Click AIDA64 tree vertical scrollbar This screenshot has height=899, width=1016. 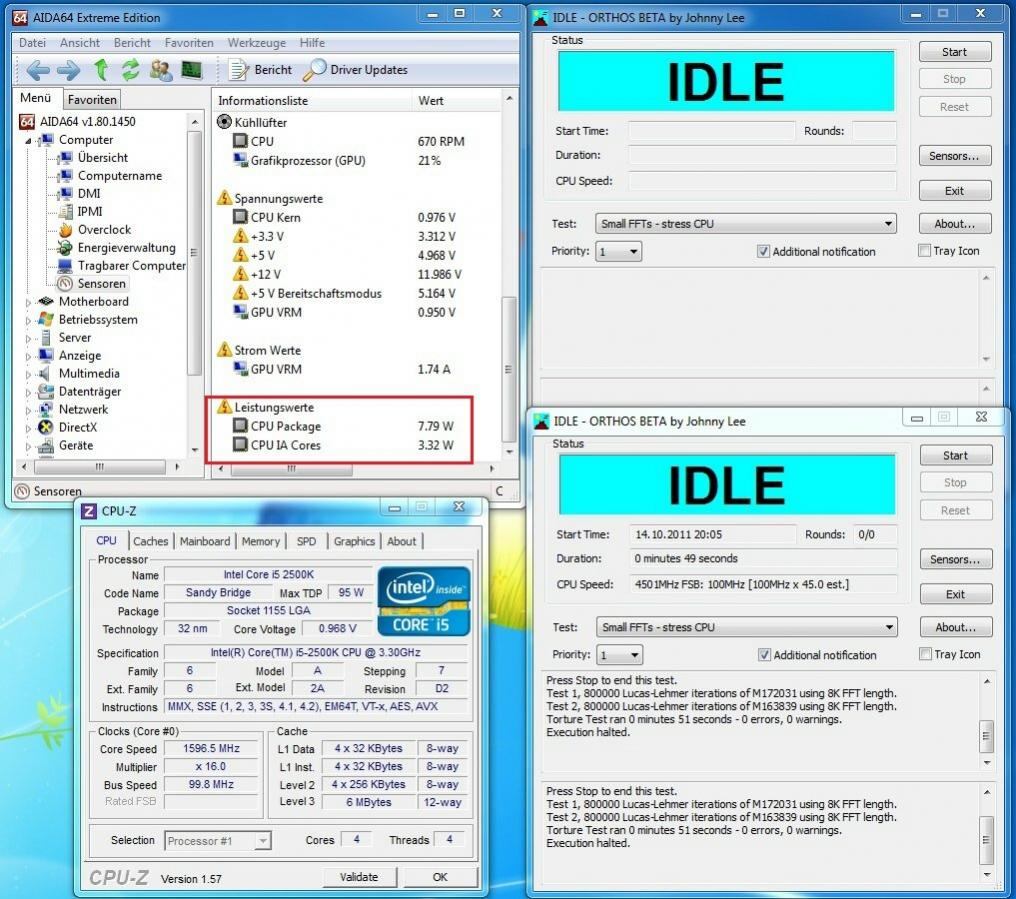pyautogui.click(x=194, y=253)
